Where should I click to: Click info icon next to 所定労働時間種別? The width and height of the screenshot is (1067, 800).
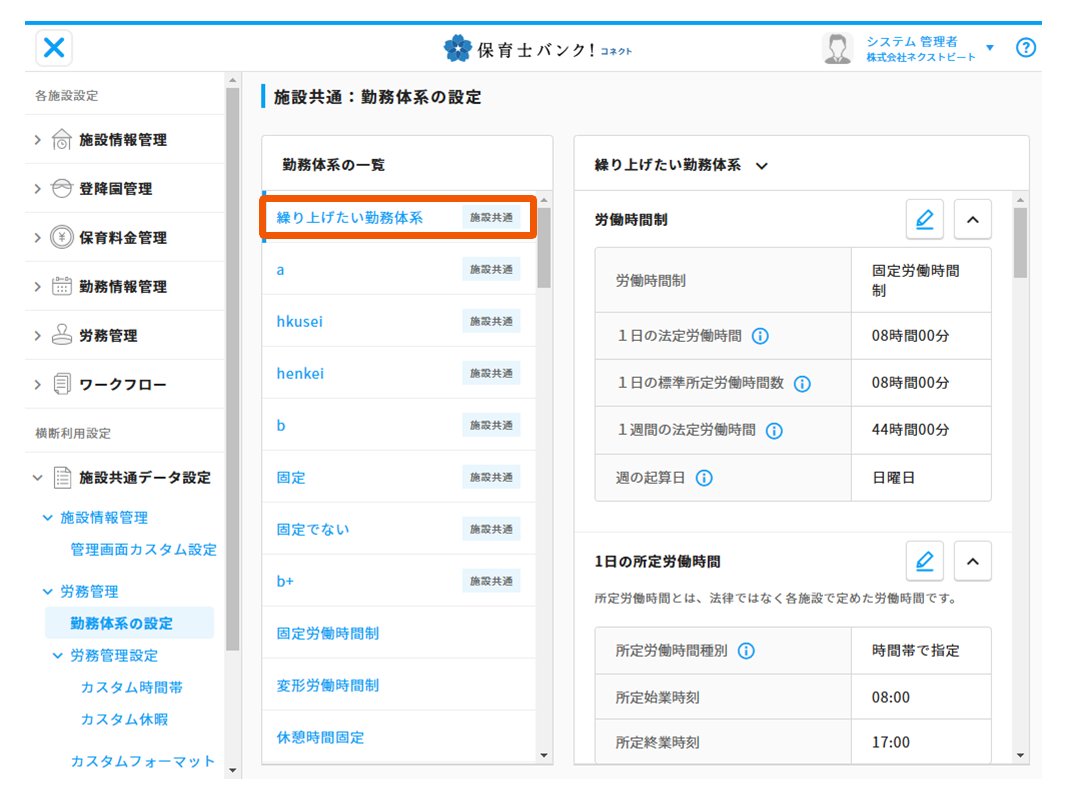click(x=746, y=651)
